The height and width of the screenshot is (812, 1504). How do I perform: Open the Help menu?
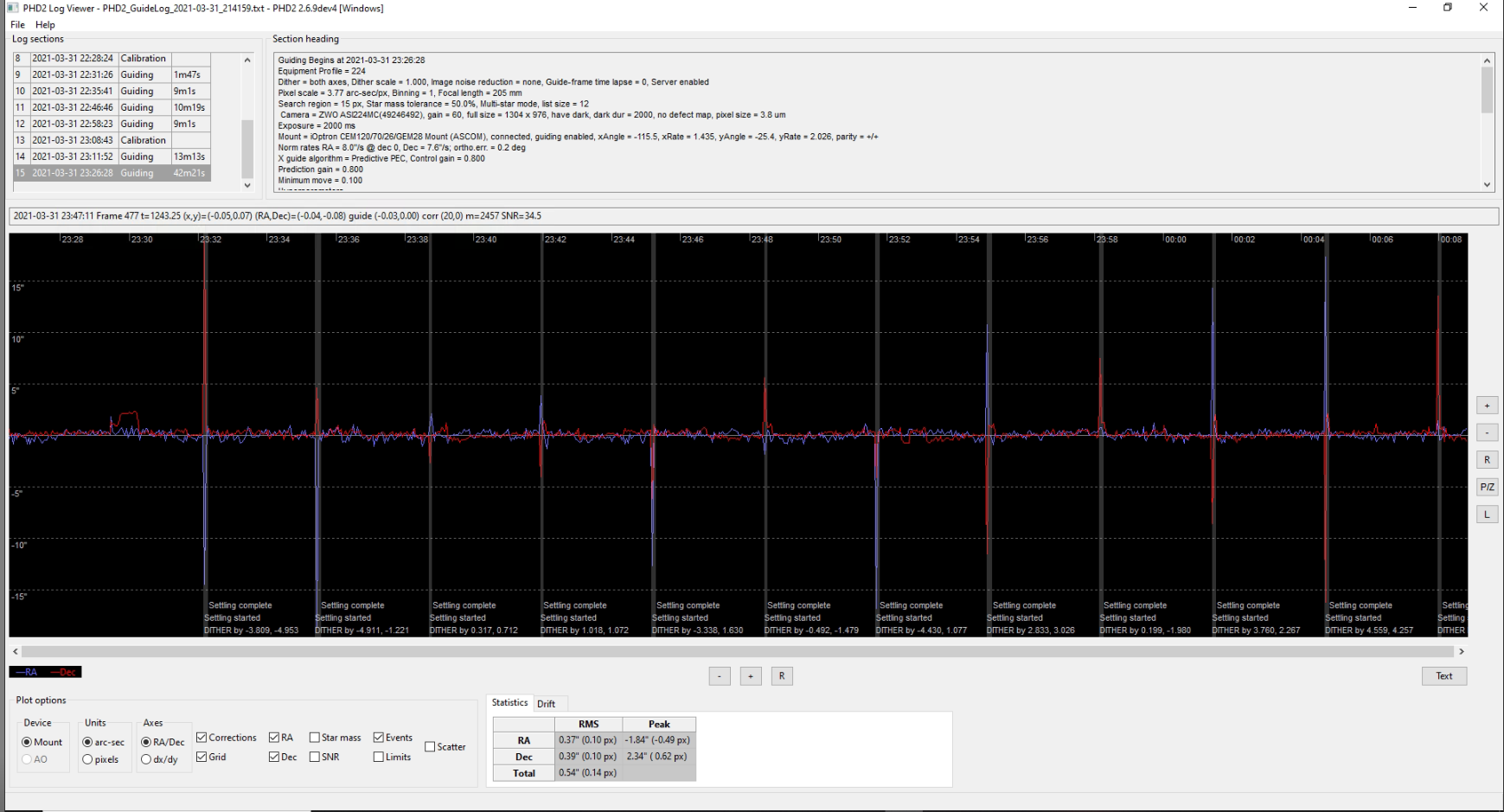click(x=45, y=25)
